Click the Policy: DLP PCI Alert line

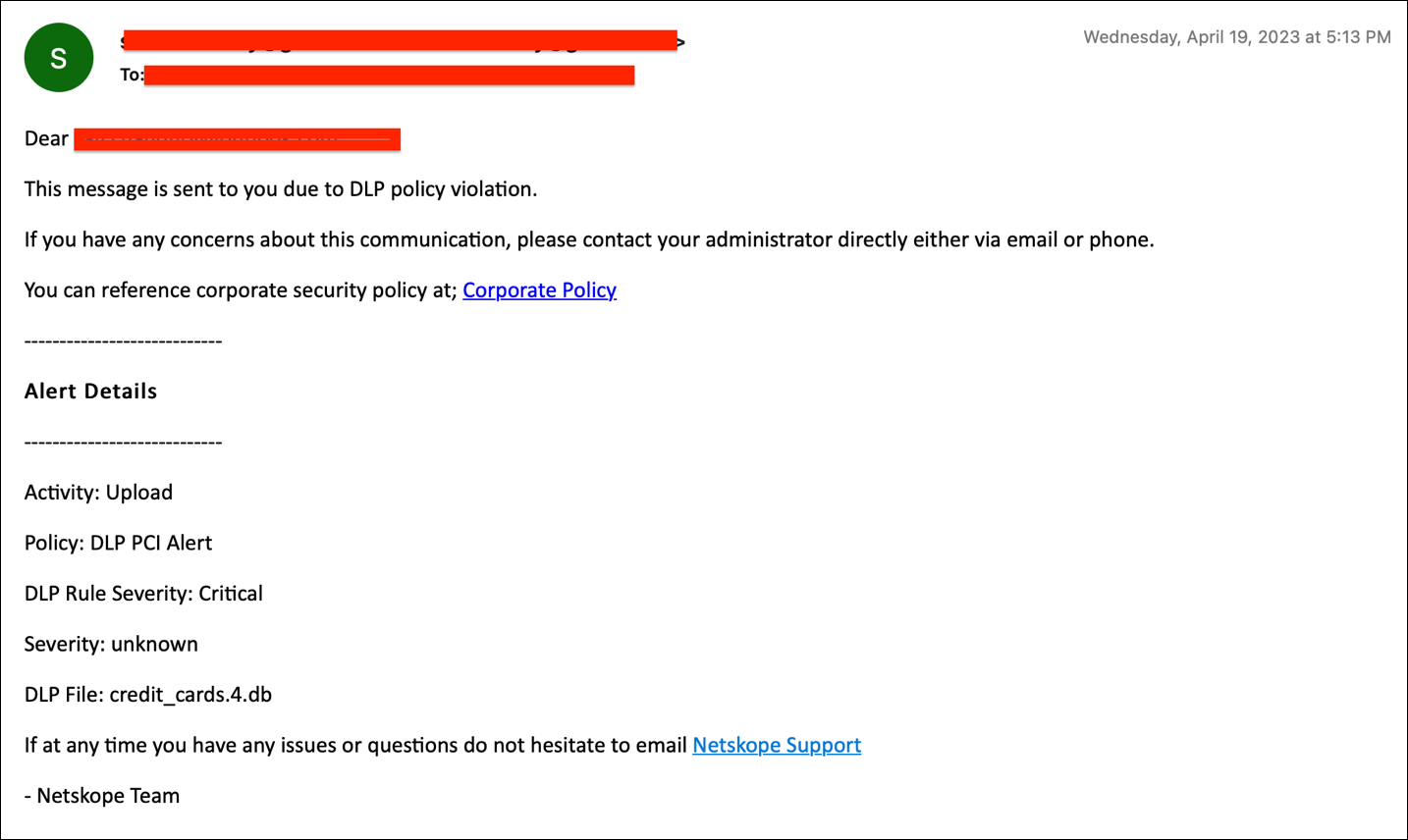(118, 543)
